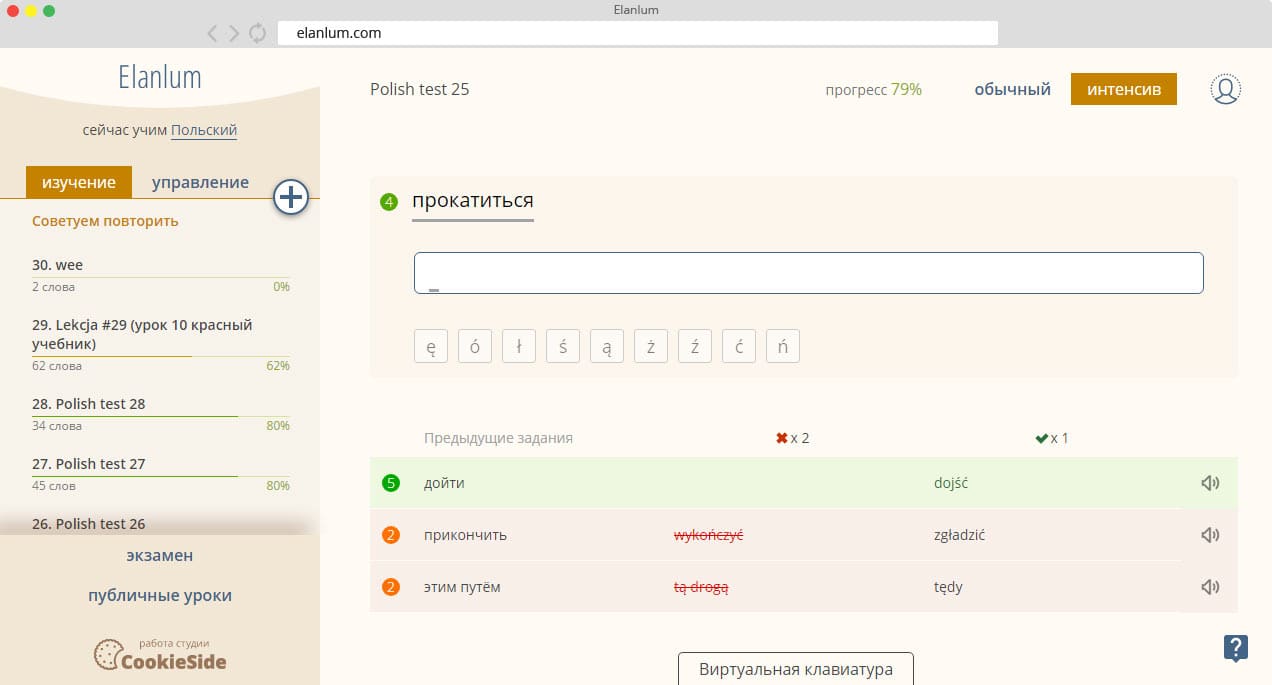Click the word дойти in the history
Viewport: 1272px width, 685px height.
pos(444,483)
